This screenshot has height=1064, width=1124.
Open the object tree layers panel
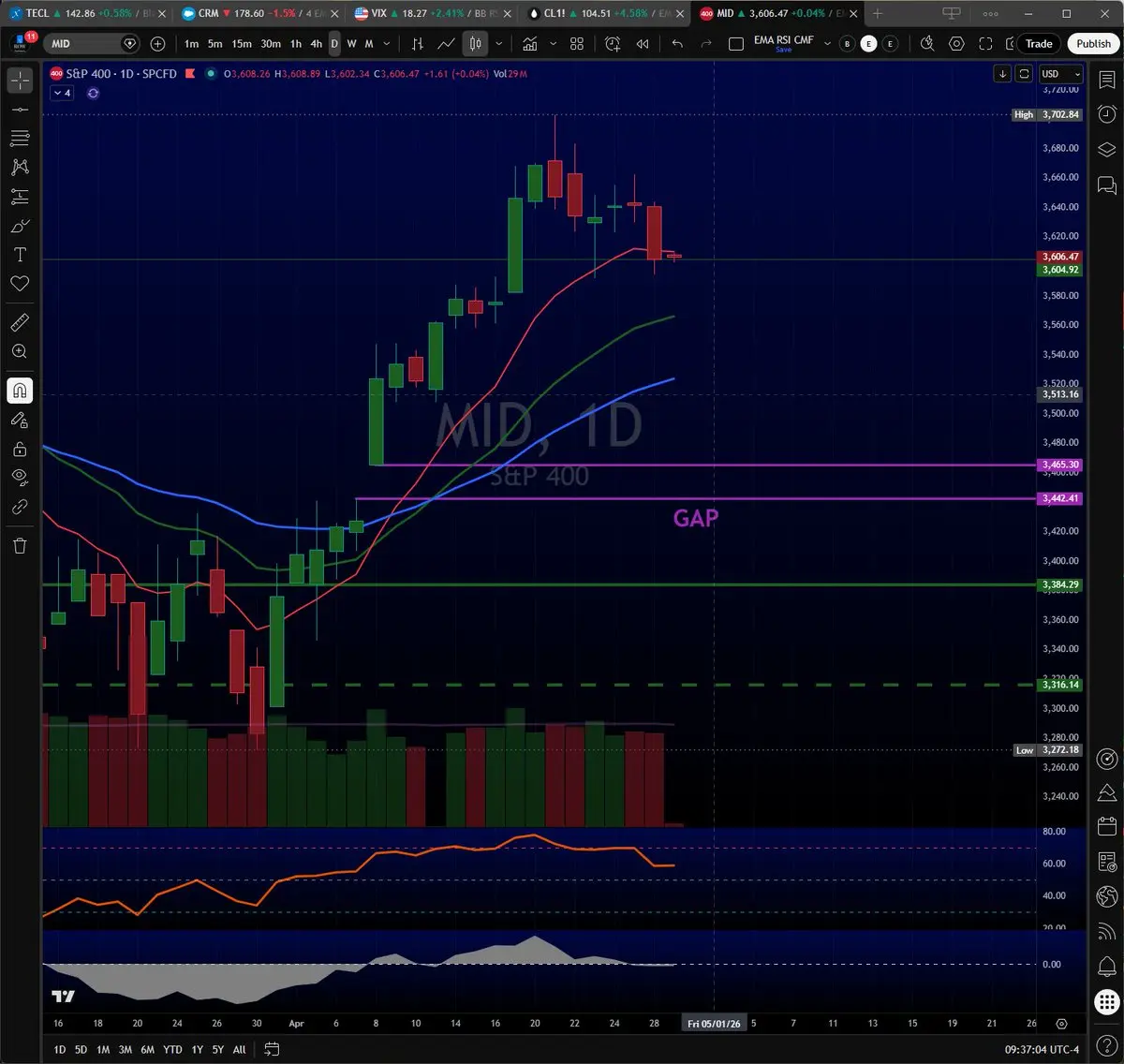pos(1106,149)
